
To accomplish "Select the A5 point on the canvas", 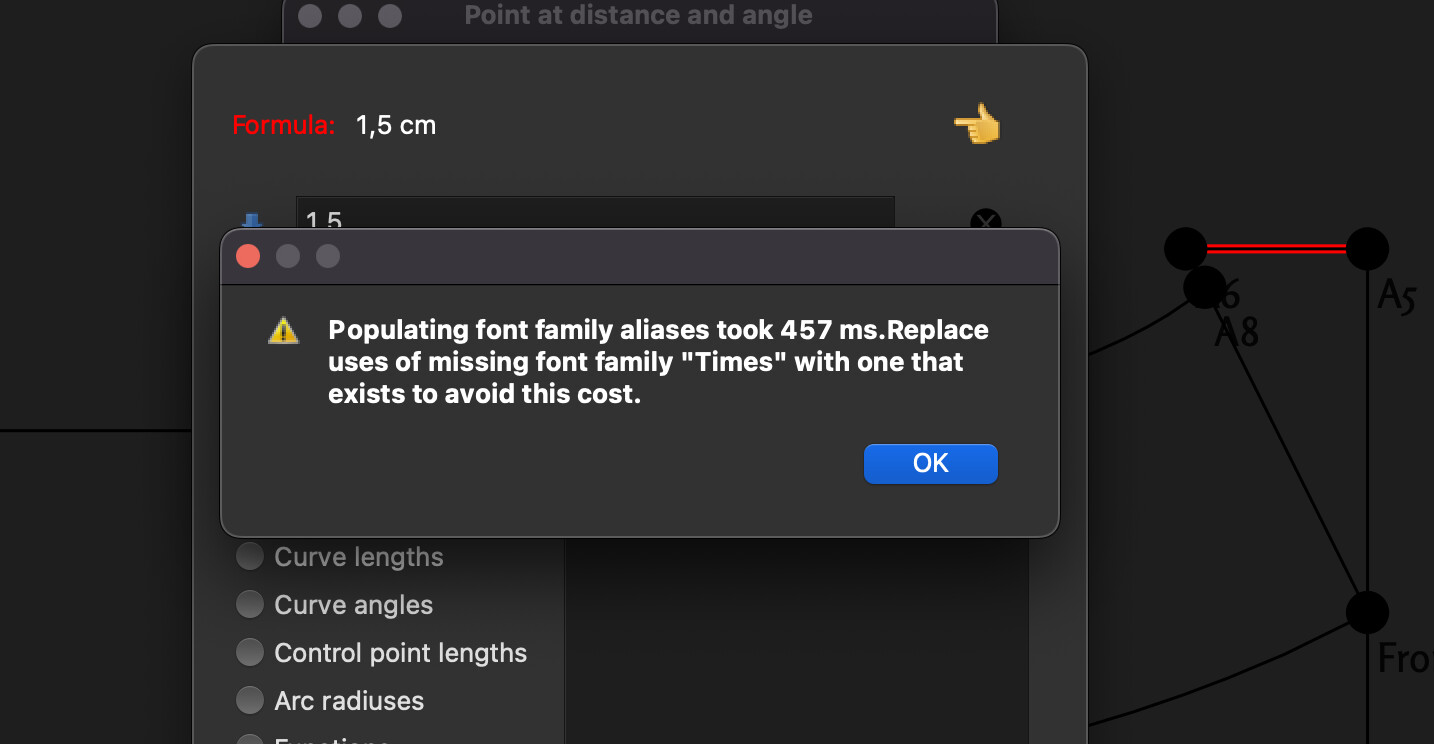I will (1367, 249).
